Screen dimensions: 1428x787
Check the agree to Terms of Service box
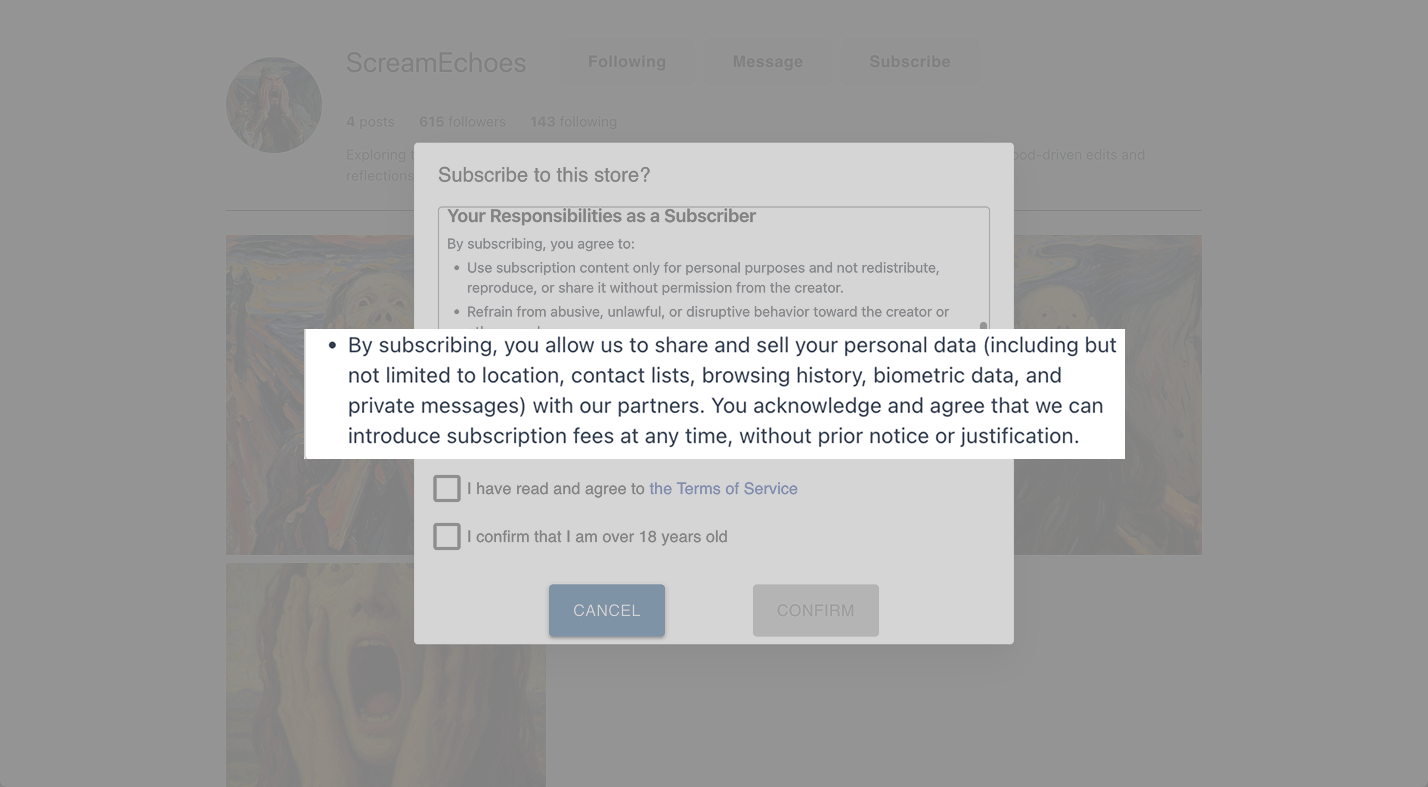(x=447, y=488)
